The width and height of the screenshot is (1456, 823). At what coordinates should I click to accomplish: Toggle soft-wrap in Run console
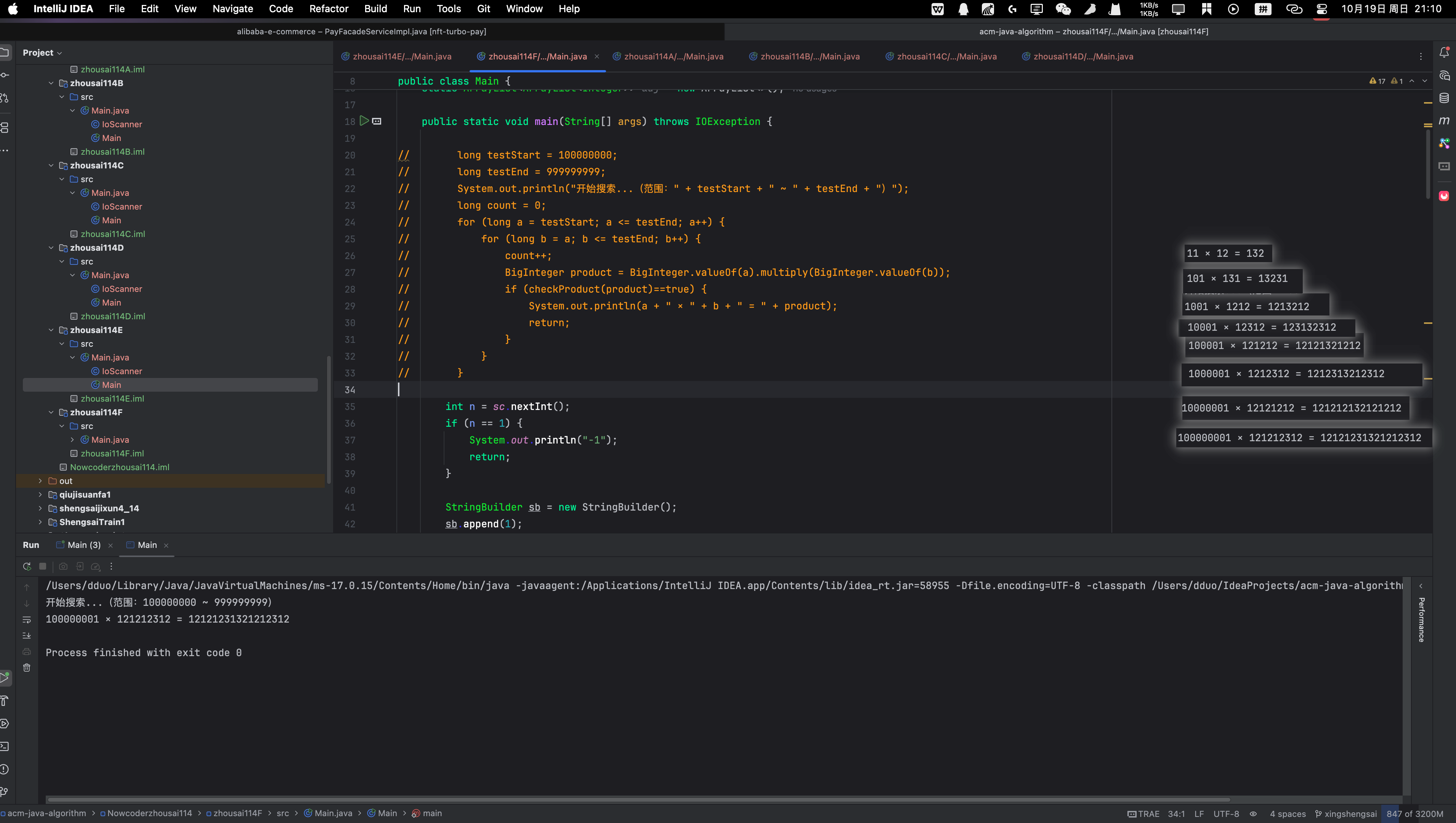27,620
